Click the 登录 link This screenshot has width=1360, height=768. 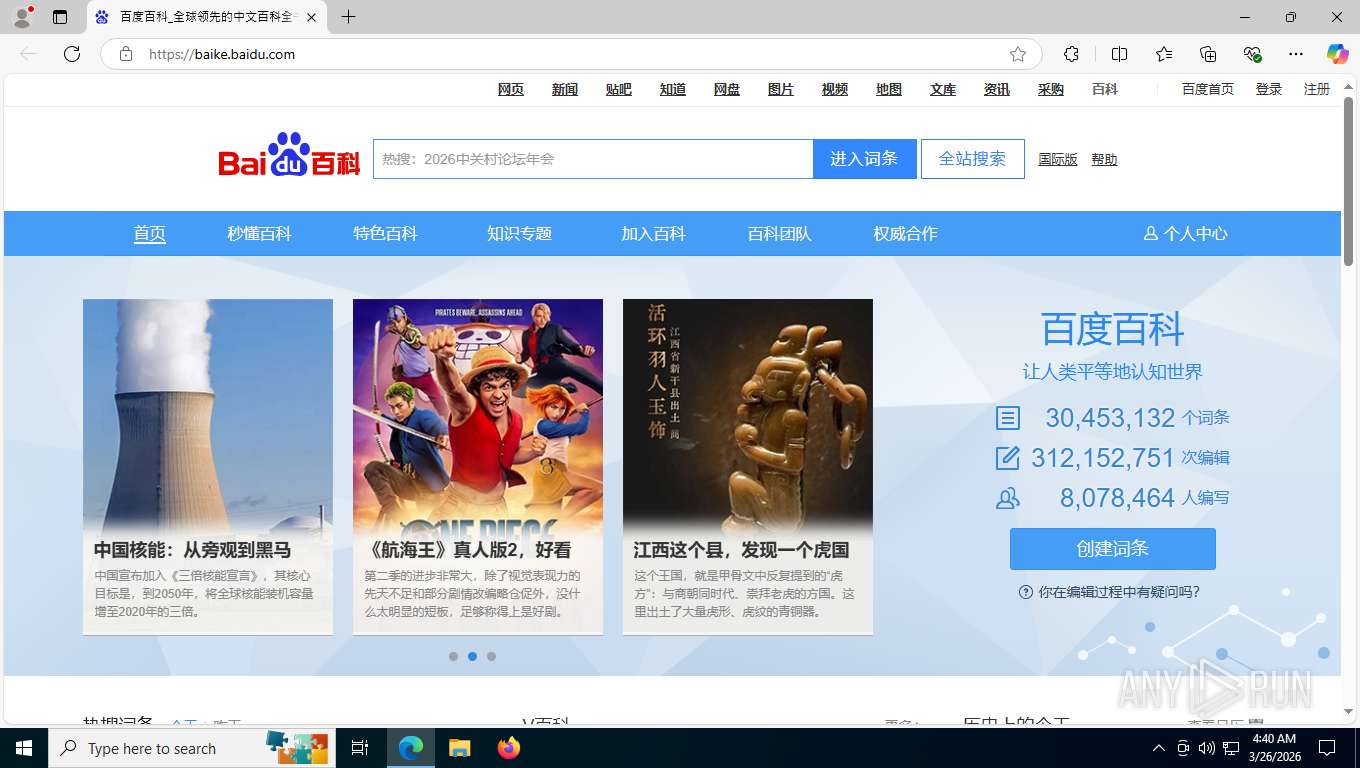point(1269,89)
